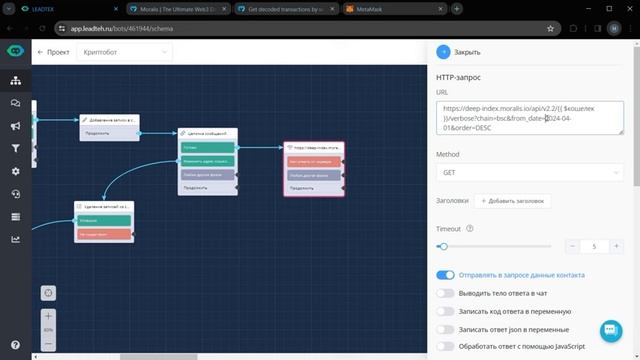
Task: Bookmark this page with the star icon
Action: pyautogui.click(x=551, y=29)
